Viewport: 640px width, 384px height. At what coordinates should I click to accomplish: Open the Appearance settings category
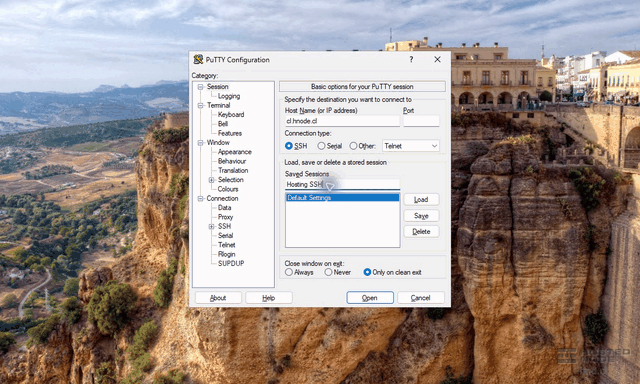[235, 152]
